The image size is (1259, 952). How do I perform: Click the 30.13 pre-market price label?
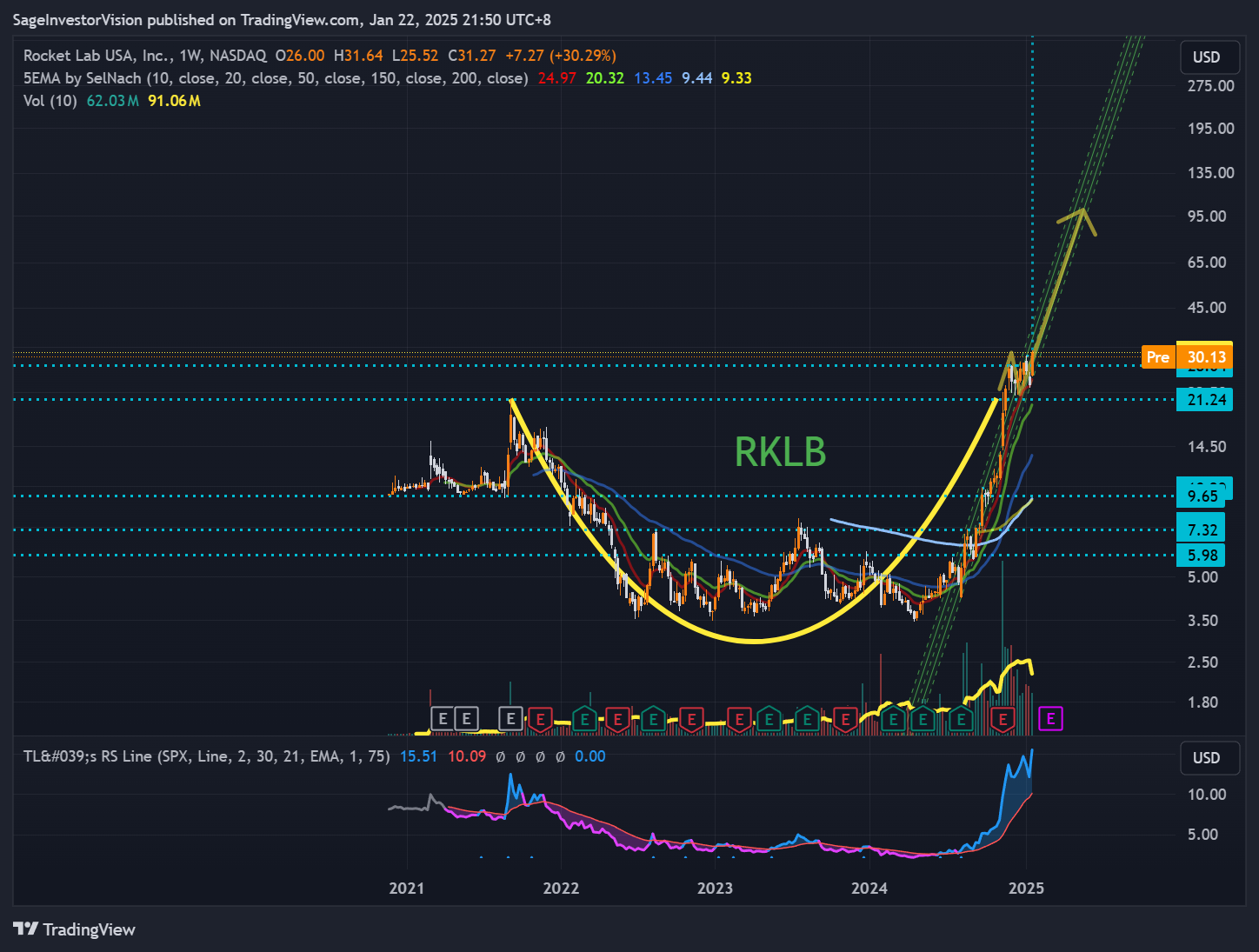coord(1206,356)
